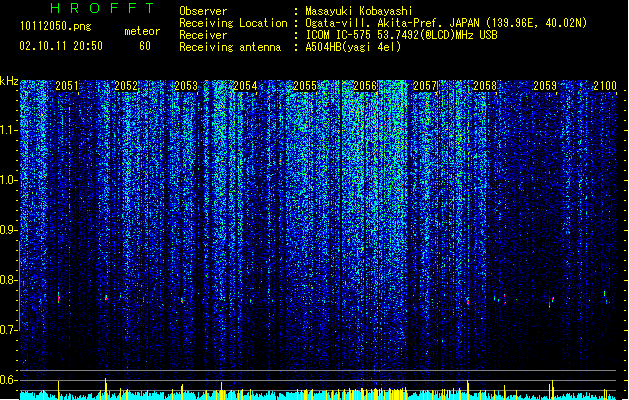Click the meteor echo just before 2051
Screen dimensions: 629x400
(x=59, y=299)
